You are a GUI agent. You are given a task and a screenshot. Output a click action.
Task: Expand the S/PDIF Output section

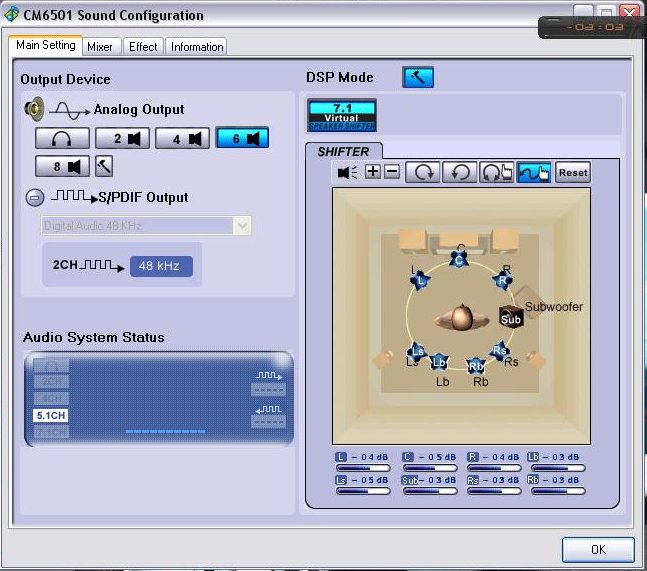click(35, 198)
